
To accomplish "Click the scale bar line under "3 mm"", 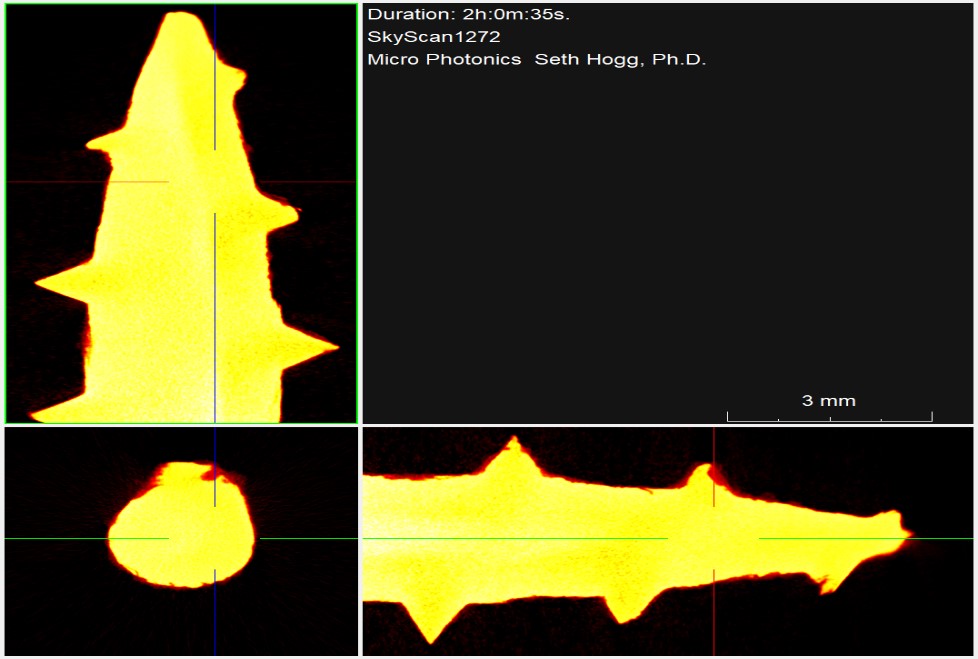I will [829, 417].
